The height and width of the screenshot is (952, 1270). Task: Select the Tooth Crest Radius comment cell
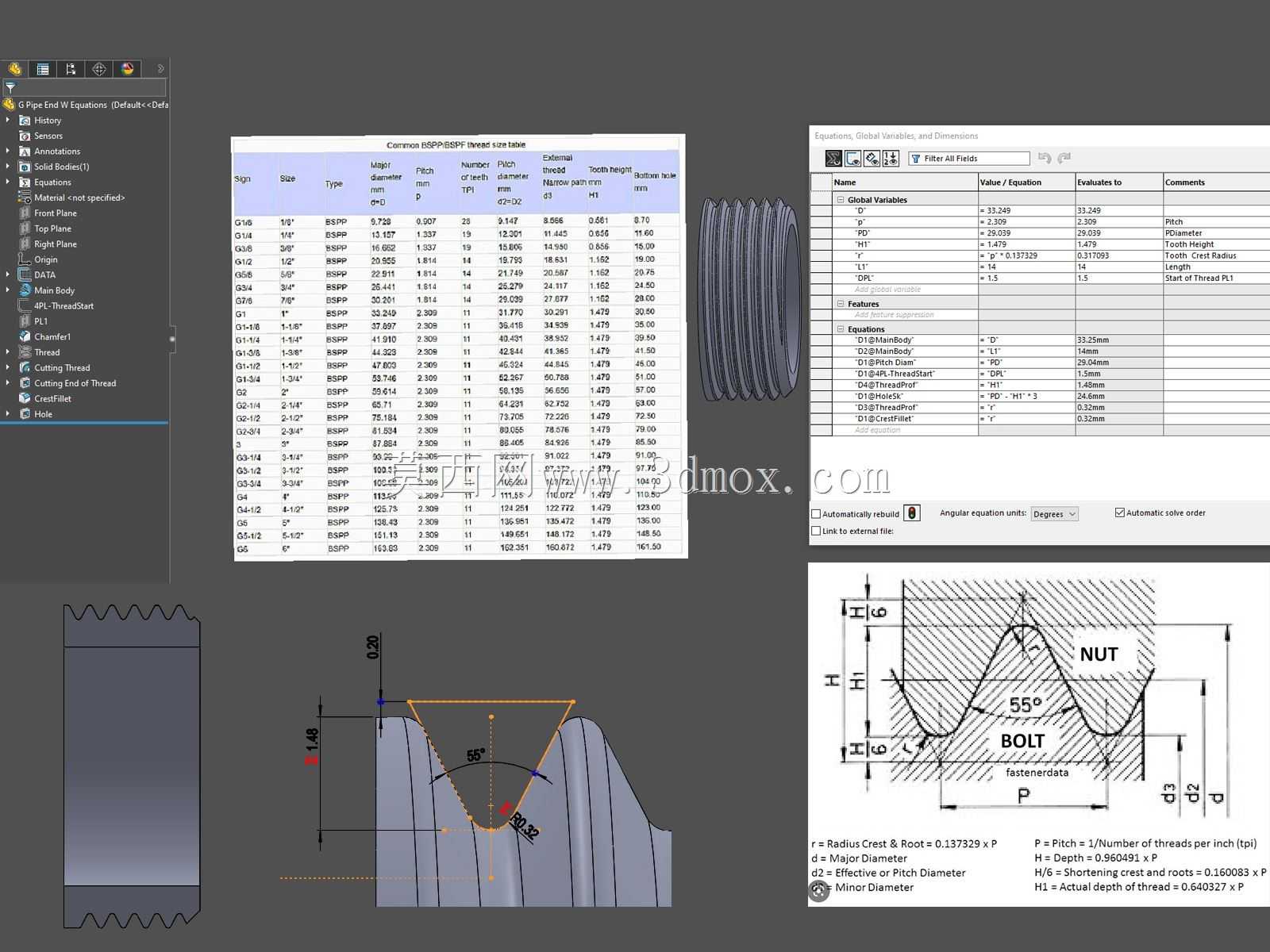click(1216, 255)
